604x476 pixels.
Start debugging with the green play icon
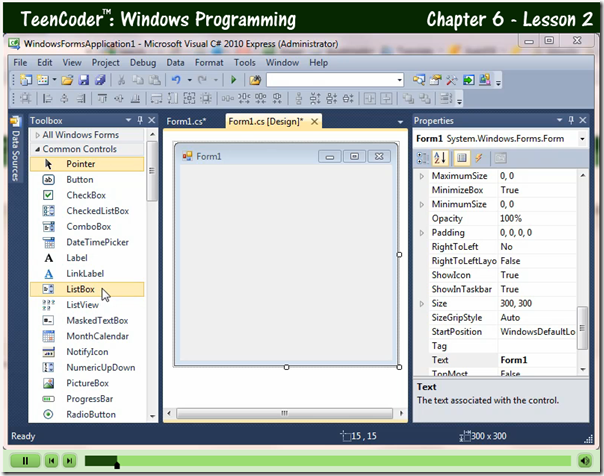click(x=233, y=80)
